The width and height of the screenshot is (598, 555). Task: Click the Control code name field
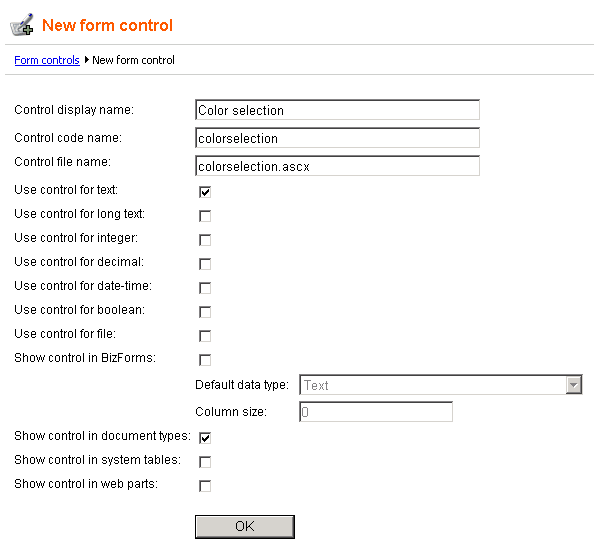[x=337, y=138]
